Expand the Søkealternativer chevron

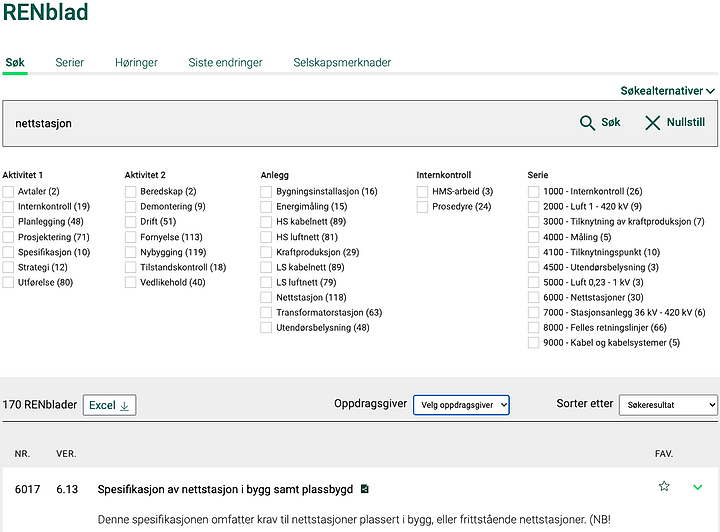(710, 91)
